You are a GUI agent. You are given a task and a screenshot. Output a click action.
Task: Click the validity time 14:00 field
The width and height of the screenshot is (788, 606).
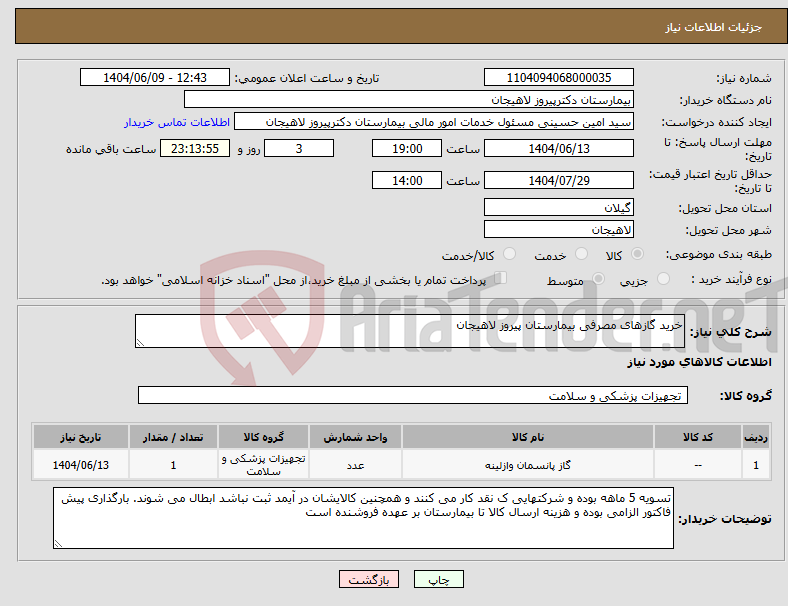click(407, 180)
